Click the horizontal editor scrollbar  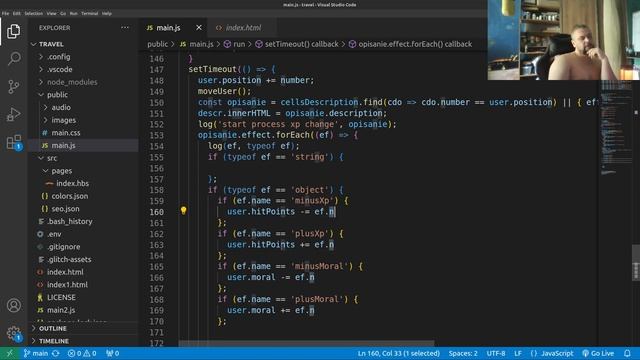coord(307,344)
